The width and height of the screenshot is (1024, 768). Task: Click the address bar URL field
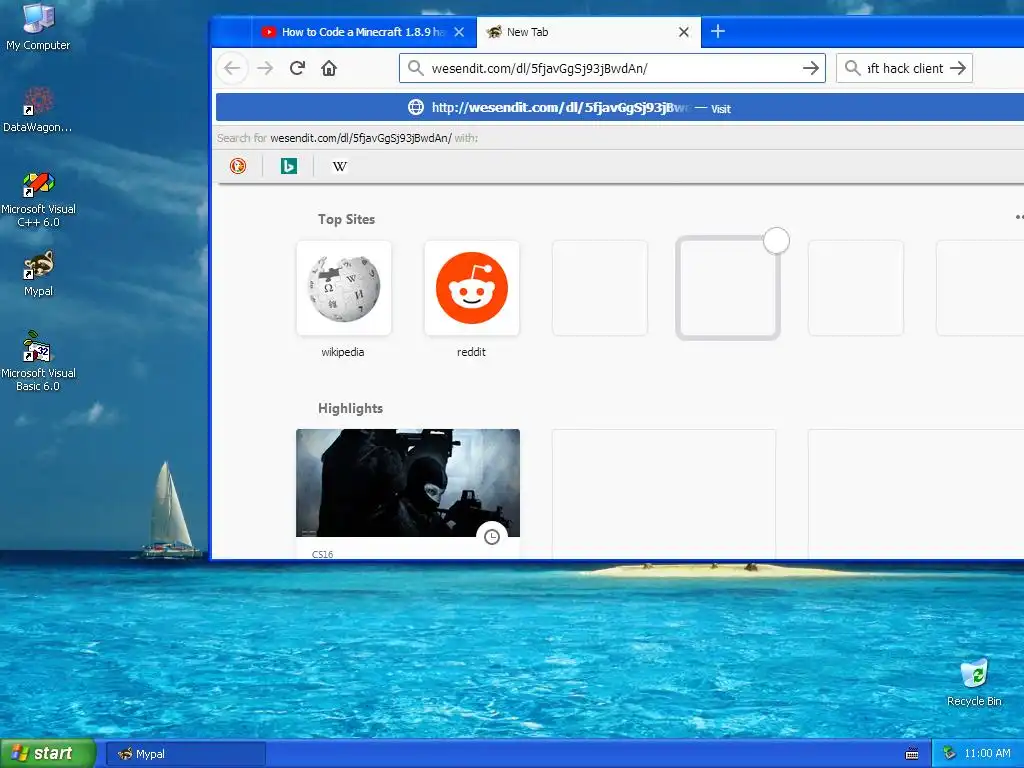click(614, 69)
